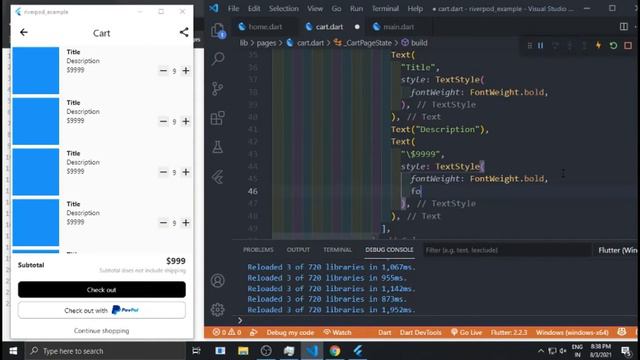Open the Search view in activity bar
Viewport: 640px width, 360px height.
pyautogui.click(x=218, y=59)
